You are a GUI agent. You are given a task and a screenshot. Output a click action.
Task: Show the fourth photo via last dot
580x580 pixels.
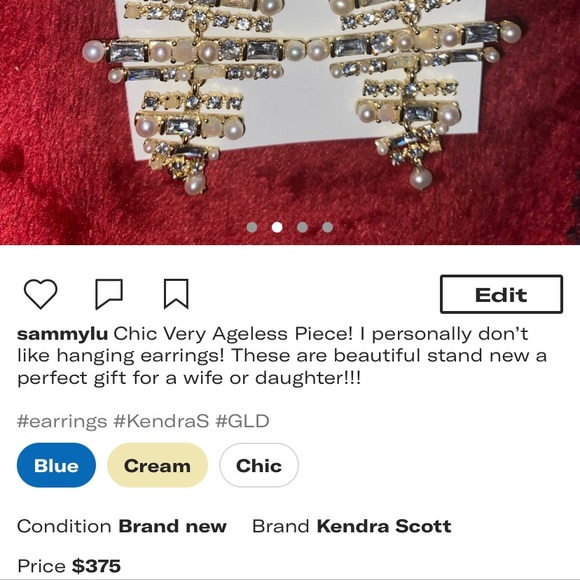click(x=327, y=227)
